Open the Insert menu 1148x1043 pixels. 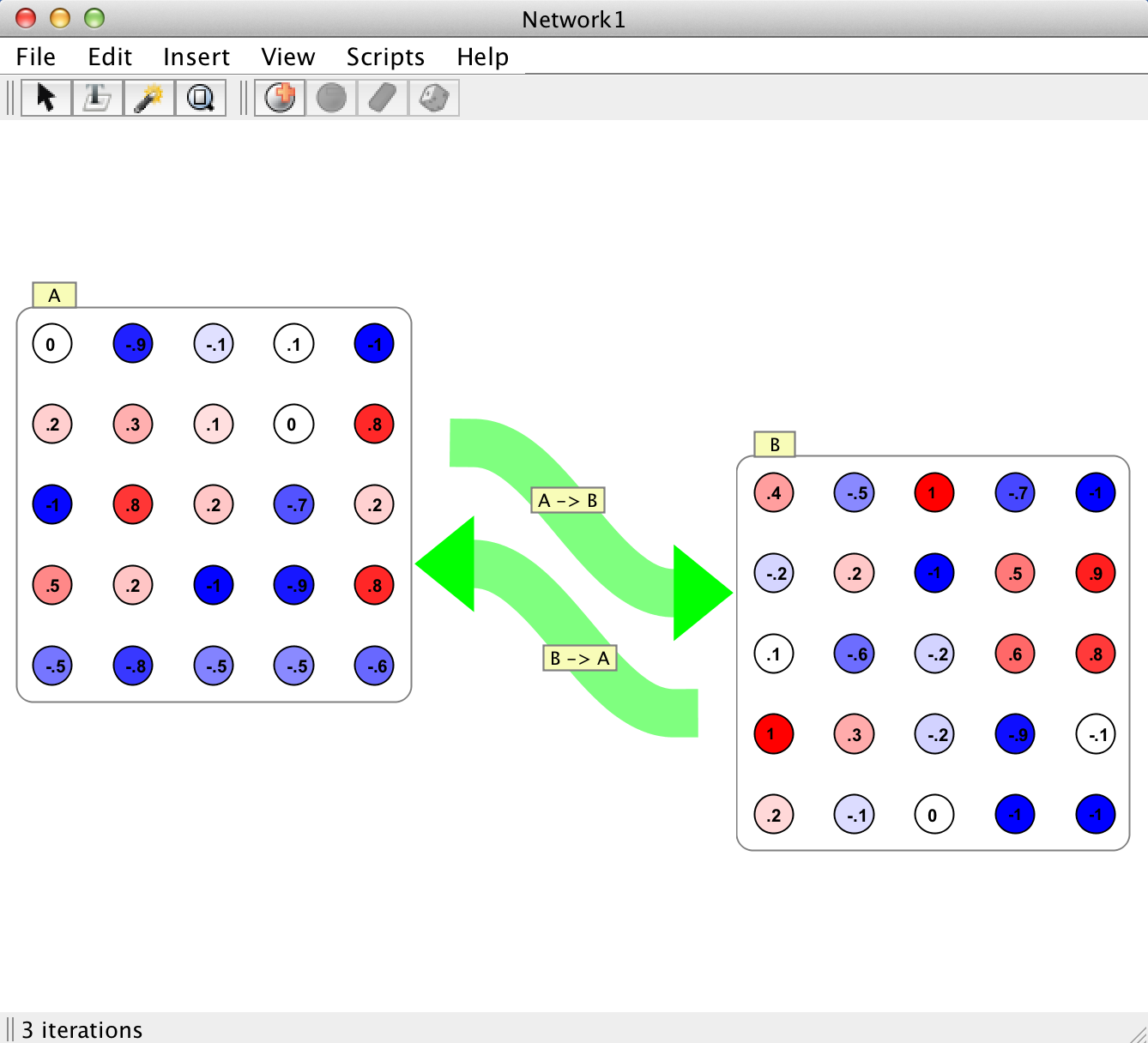(196, 57)
